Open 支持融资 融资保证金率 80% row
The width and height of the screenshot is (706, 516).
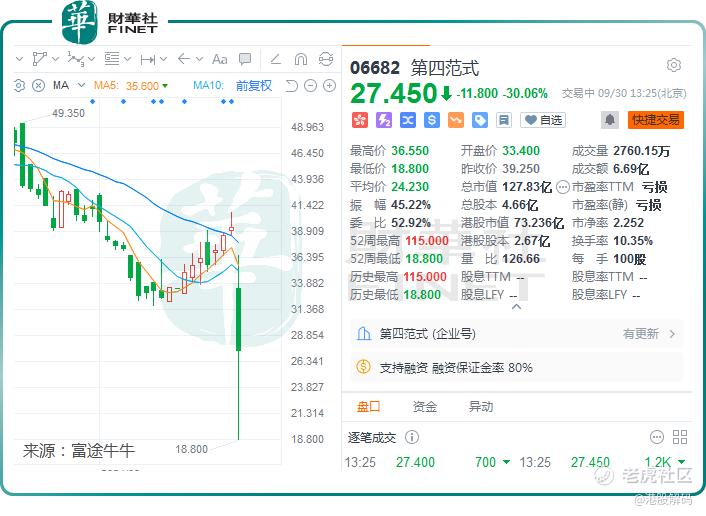(x=516, y=367)
